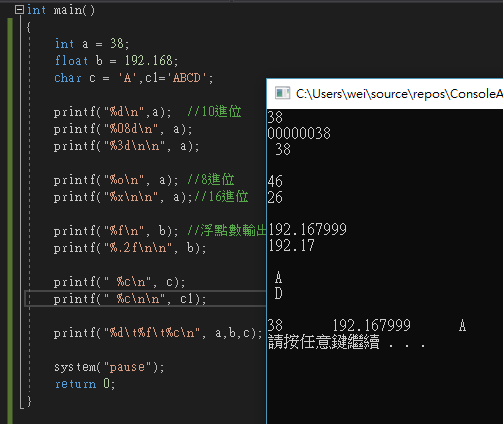Click the 'int a = 38' declaration
The image size is (503, 424).
click(x=92, y=44)
